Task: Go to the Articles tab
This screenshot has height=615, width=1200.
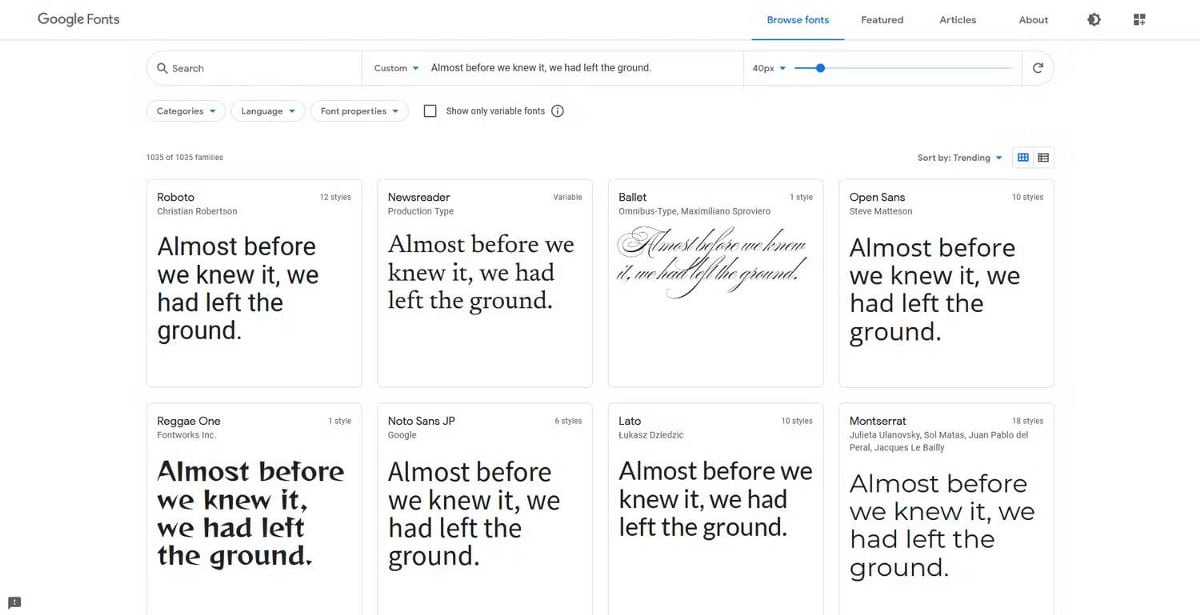Action: point(957,20)
